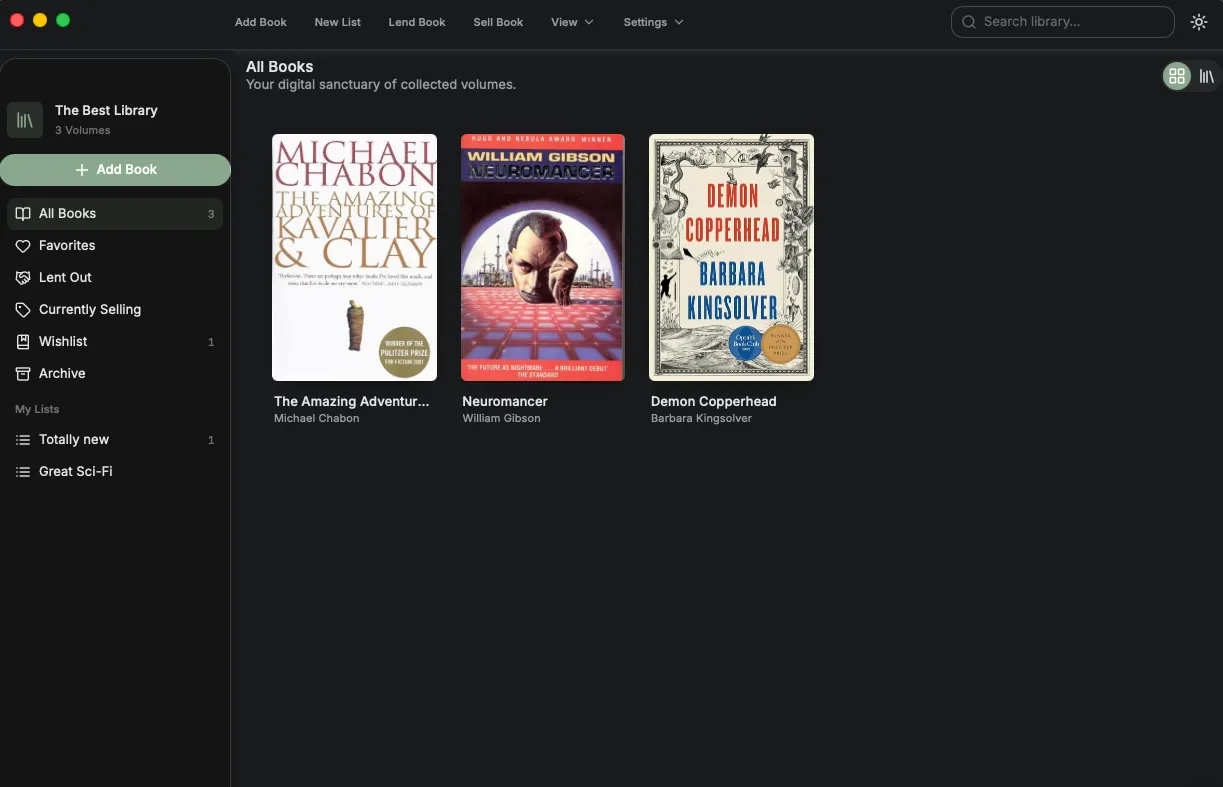Click the heart icon next to Favorites
The width and height of the screenshot is (1223, 787).
coord(23,246)
